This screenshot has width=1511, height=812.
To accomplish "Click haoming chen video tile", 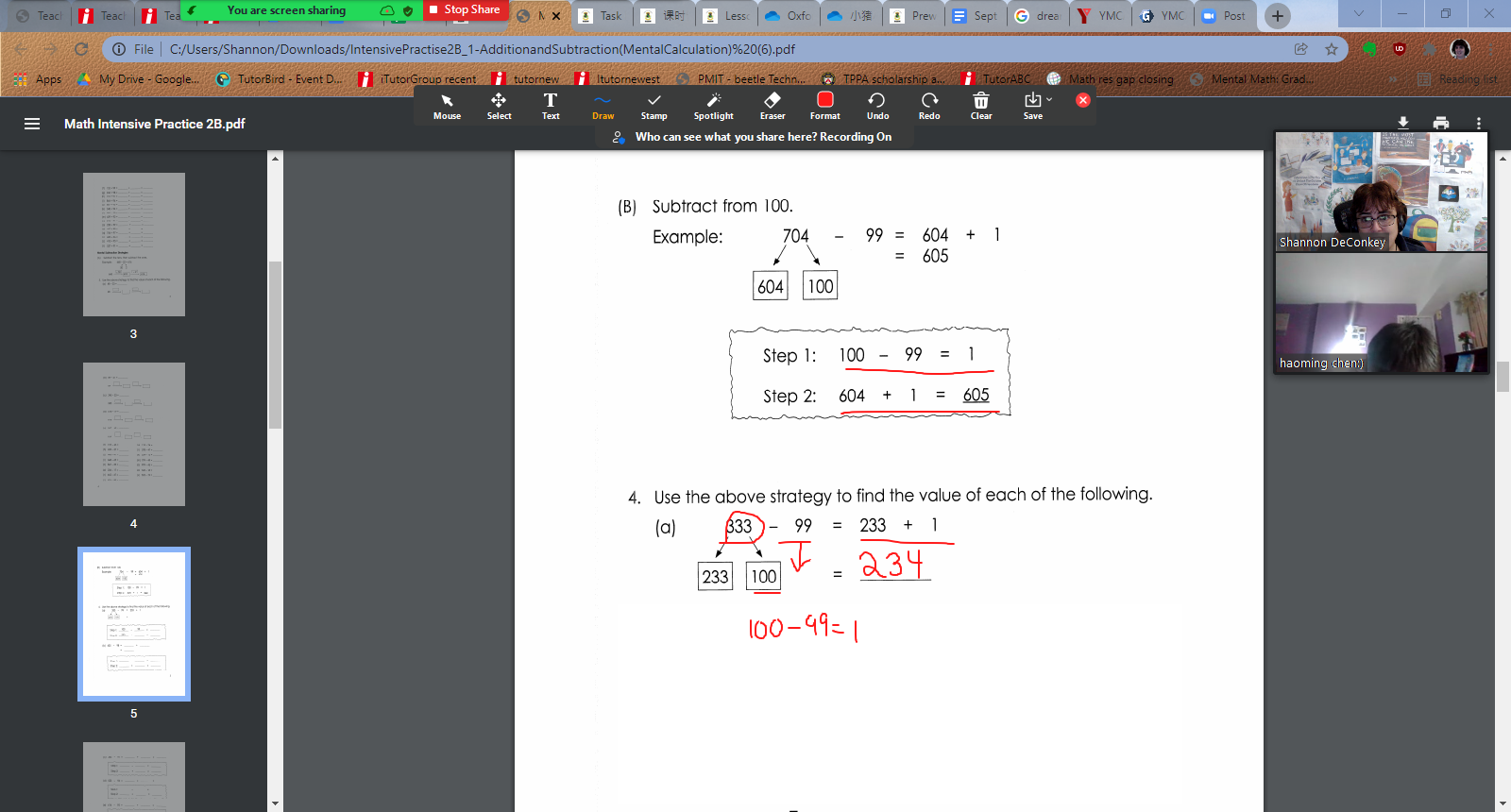I will point(1382,313).
